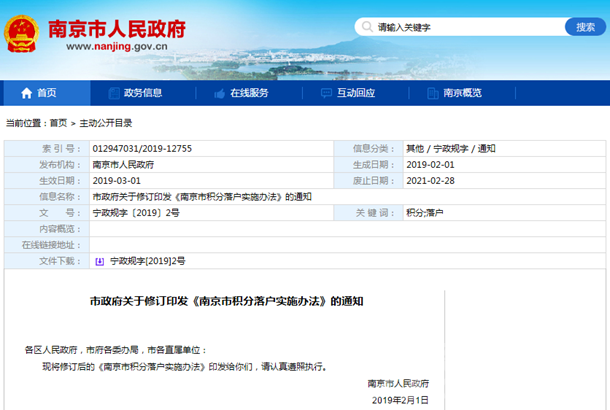The image size is (610, 410).
Task: Click the salutation line 各区人民政府
Action: coord(116,350)
